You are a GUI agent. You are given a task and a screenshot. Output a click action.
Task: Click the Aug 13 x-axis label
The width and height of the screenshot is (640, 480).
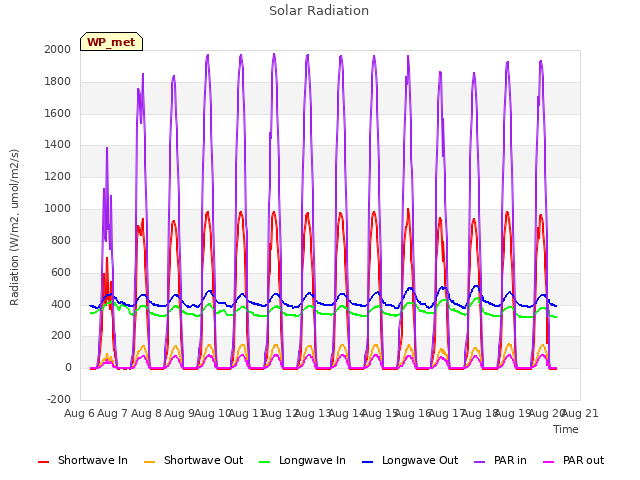click(x=313, y=413)
